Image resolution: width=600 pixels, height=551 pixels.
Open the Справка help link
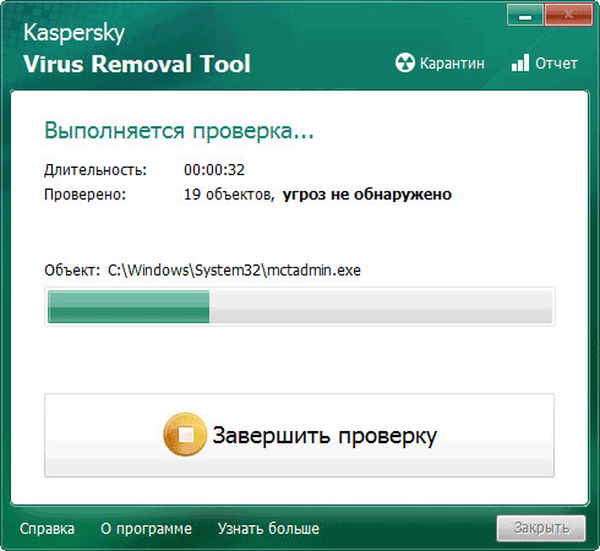[46, 528]
